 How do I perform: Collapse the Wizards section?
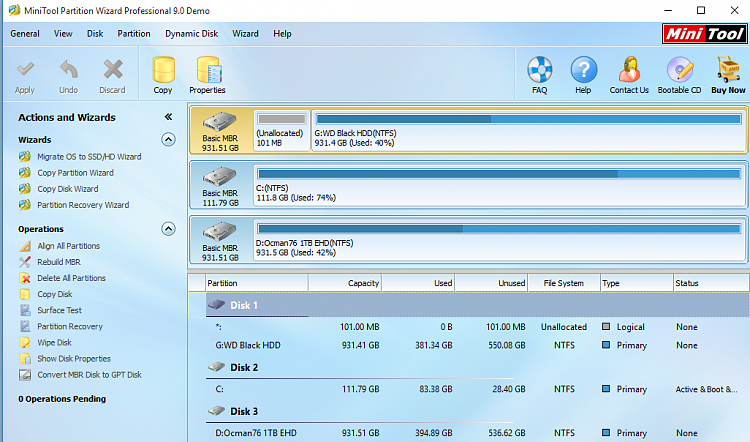[x=168, y=140]
